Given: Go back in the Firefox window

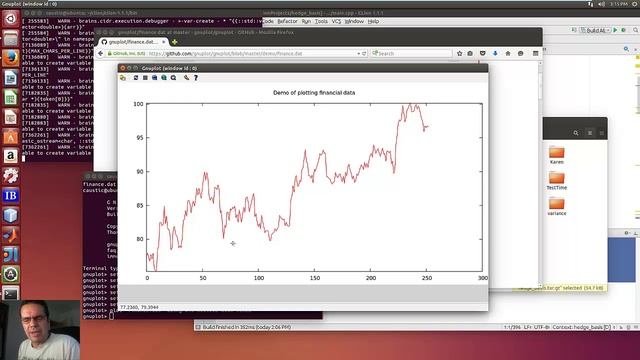Looking at the screenshot, I should coord(101,53).
